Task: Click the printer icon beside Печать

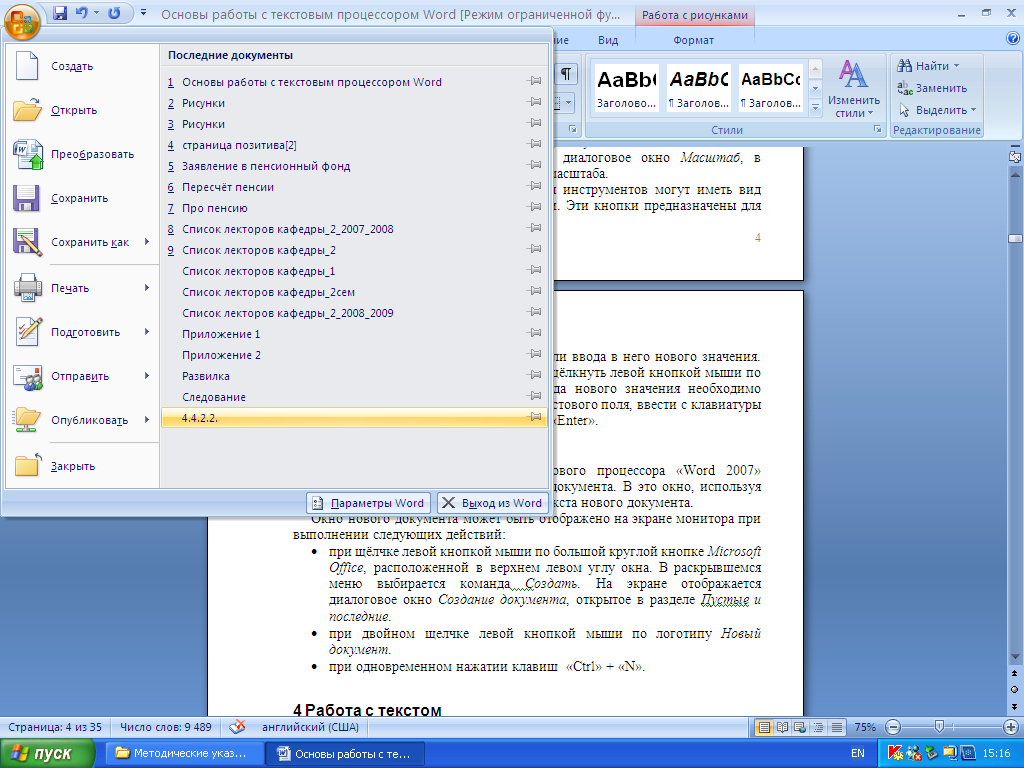Action: pos(27,288)
